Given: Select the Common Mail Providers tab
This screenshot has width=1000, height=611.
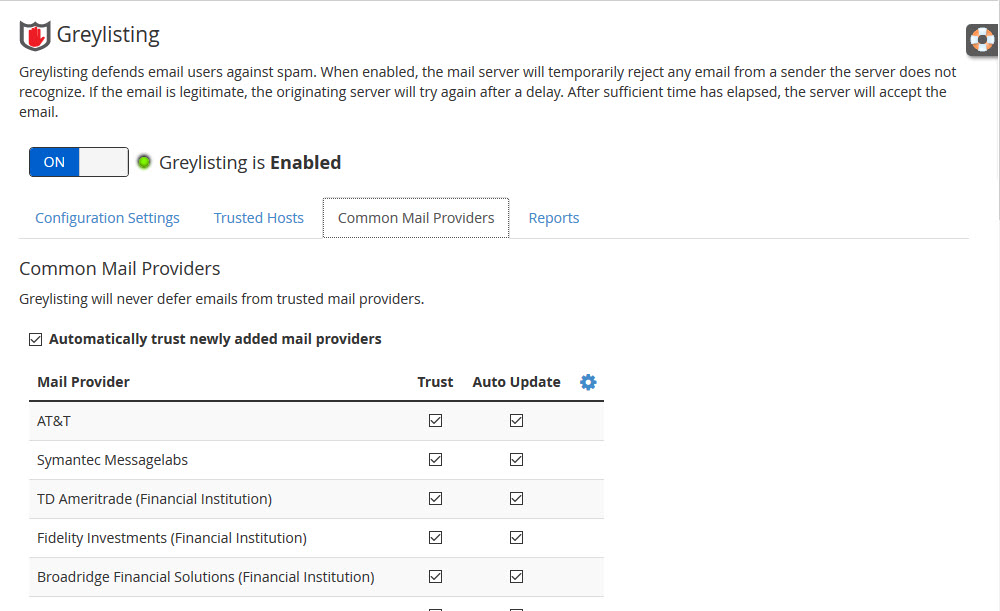Looking at the screenshot, I should [x=416, y=218].
